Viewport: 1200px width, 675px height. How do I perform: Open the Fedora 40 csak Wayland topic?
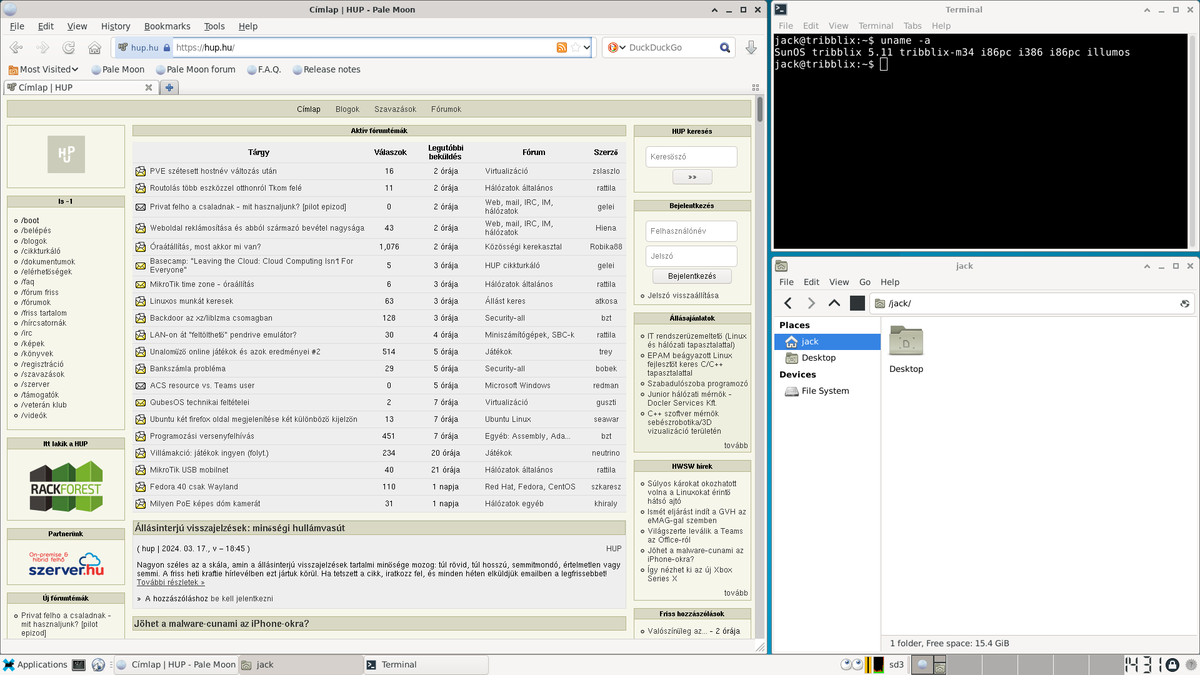pos(194,487)
